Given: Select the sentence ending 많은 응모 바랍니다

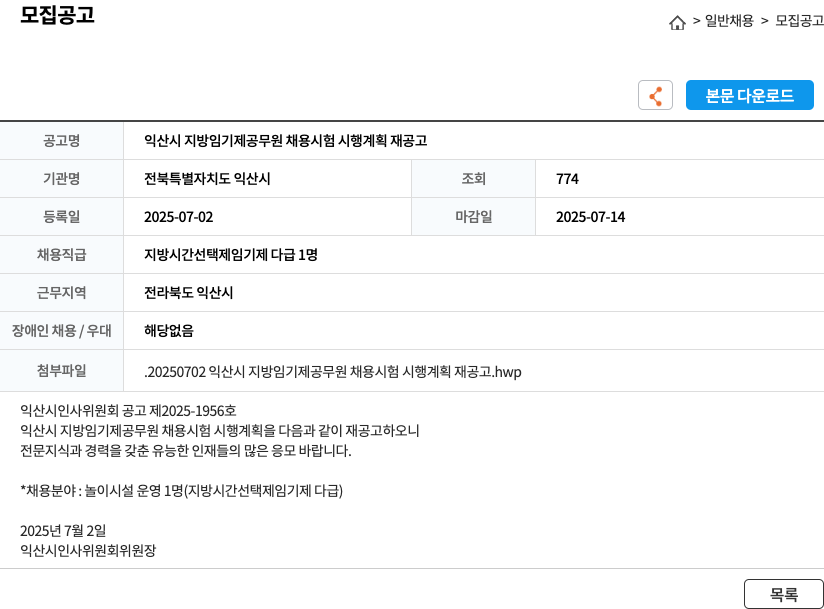Looking at the screenshot, I should (x=186, y=450).
